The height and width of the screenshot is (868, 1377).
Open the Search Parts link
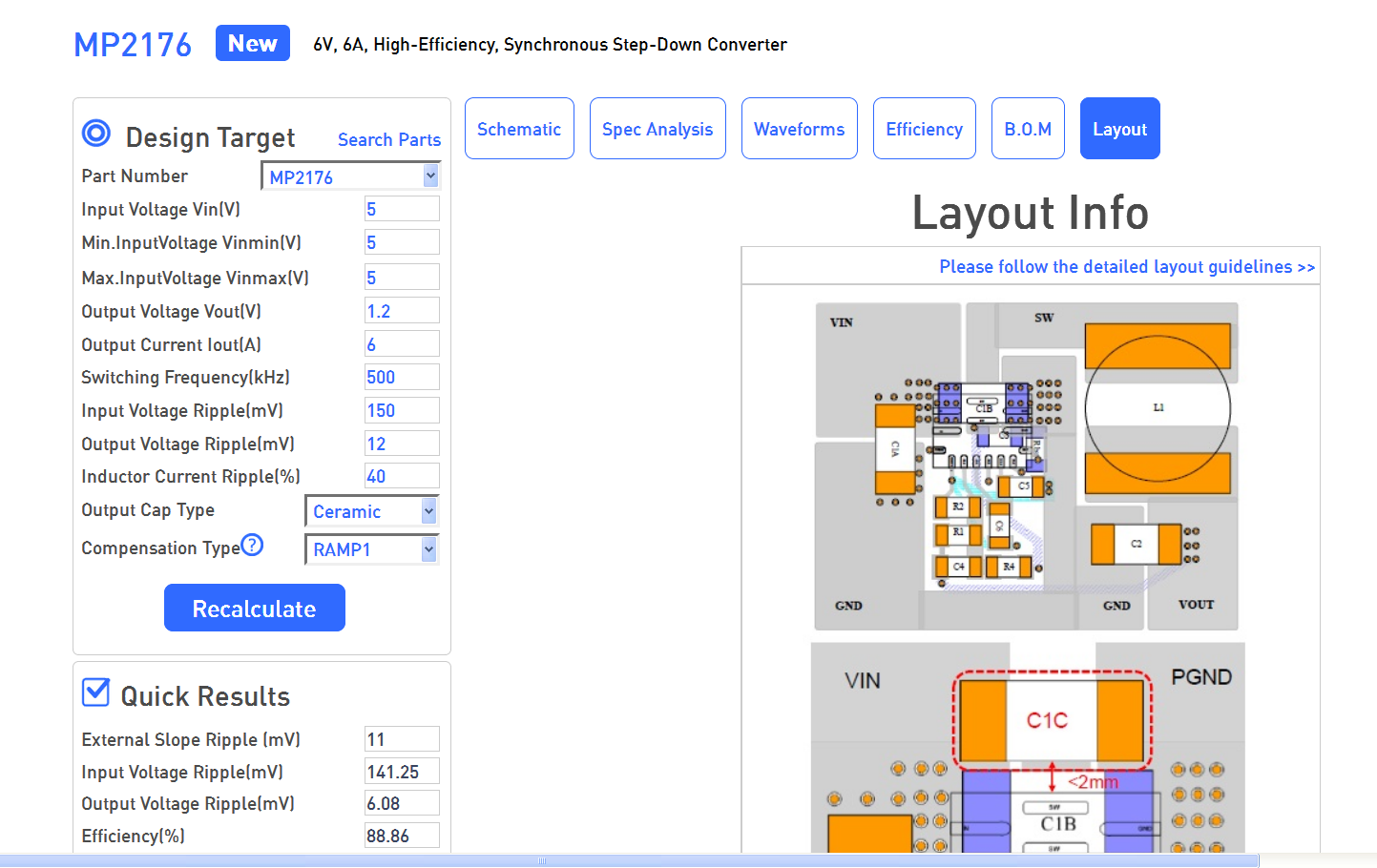pyautogui.click(x=389, y=139)
